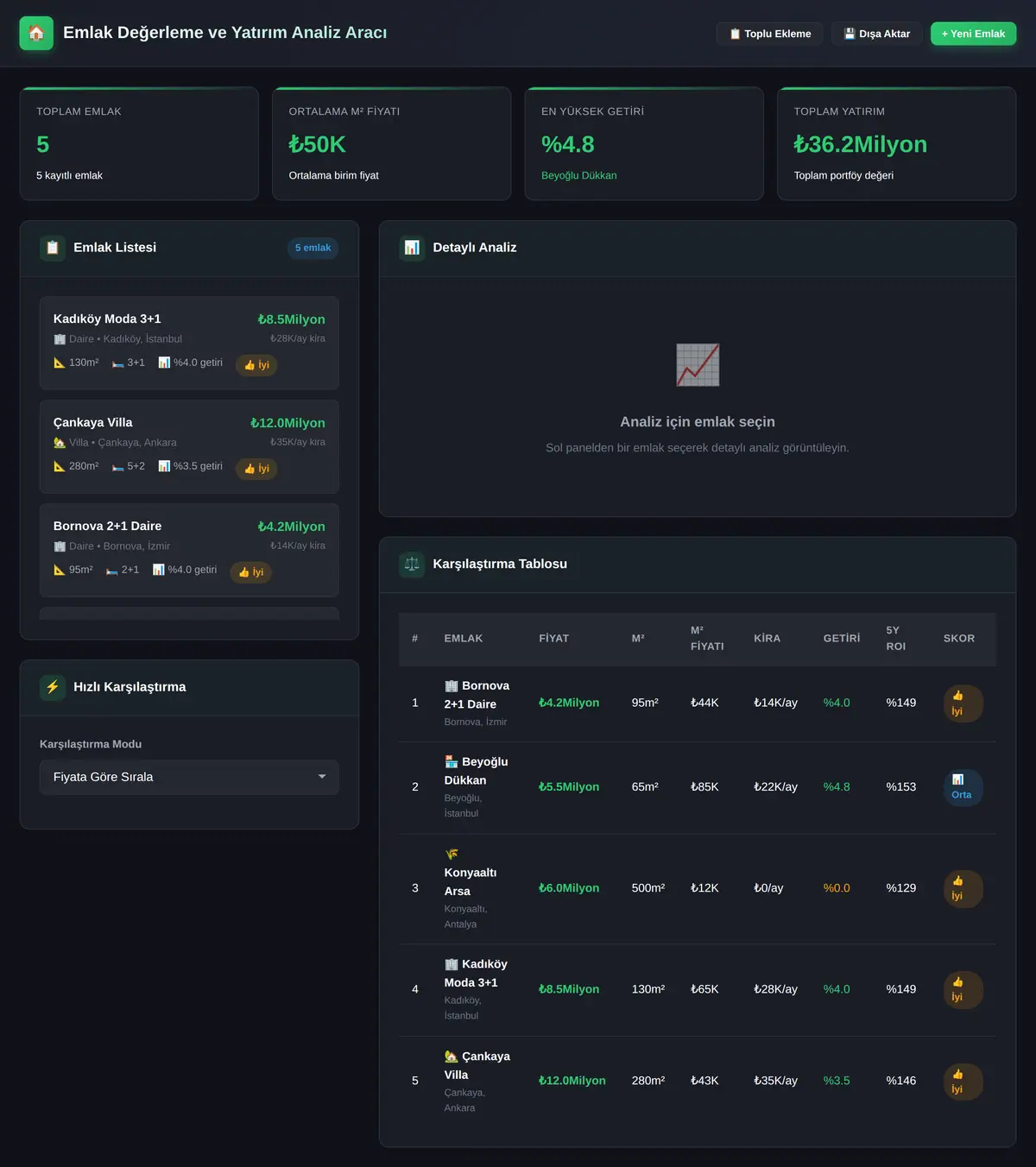Image resolution: width=1036 pixels, height=1167 pixels.
Task: Select the Çankaya Villa list card title
Action: (x=93, y=422)
